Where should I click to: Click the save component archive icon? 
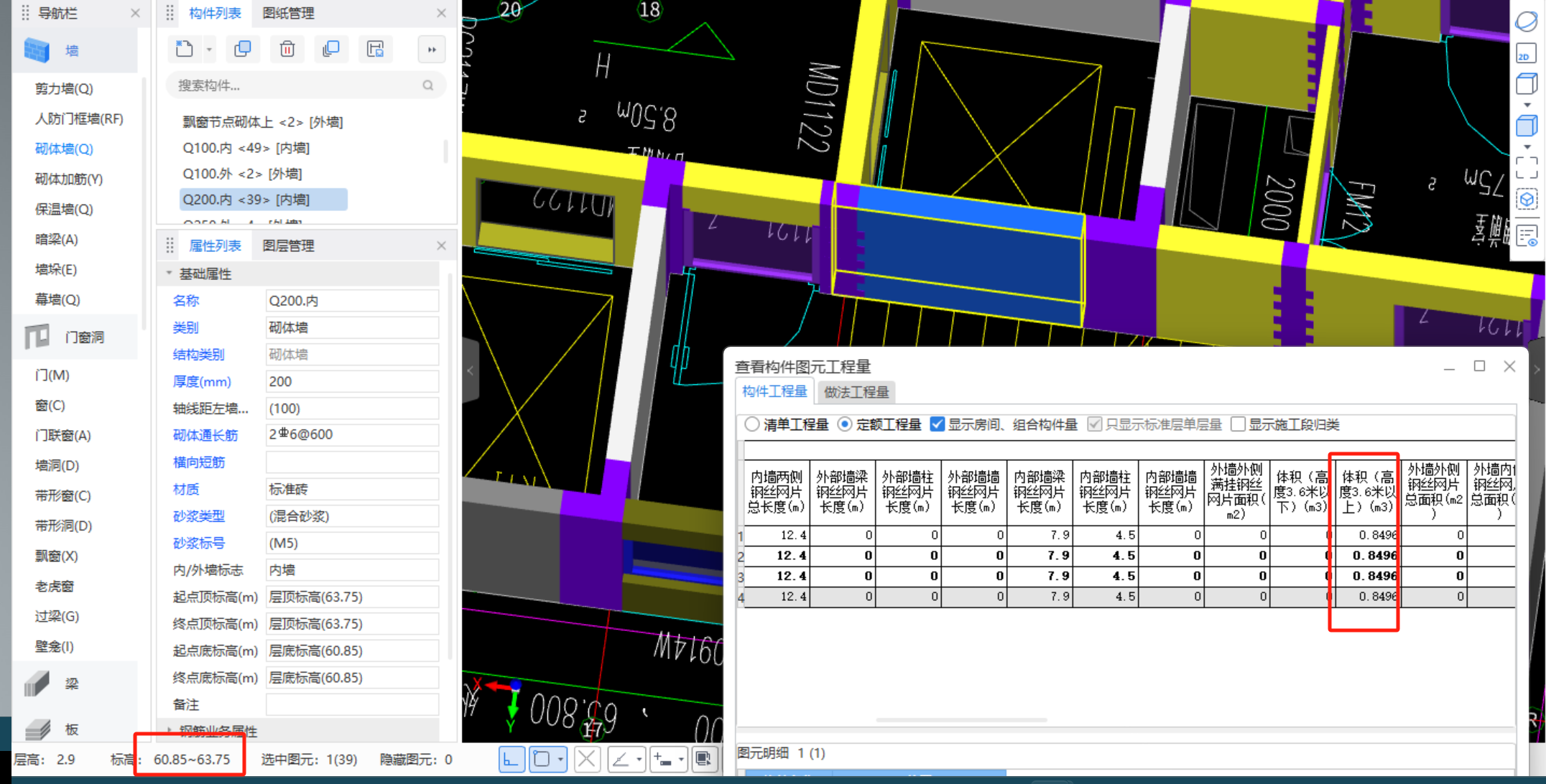(x=375, y=49)
